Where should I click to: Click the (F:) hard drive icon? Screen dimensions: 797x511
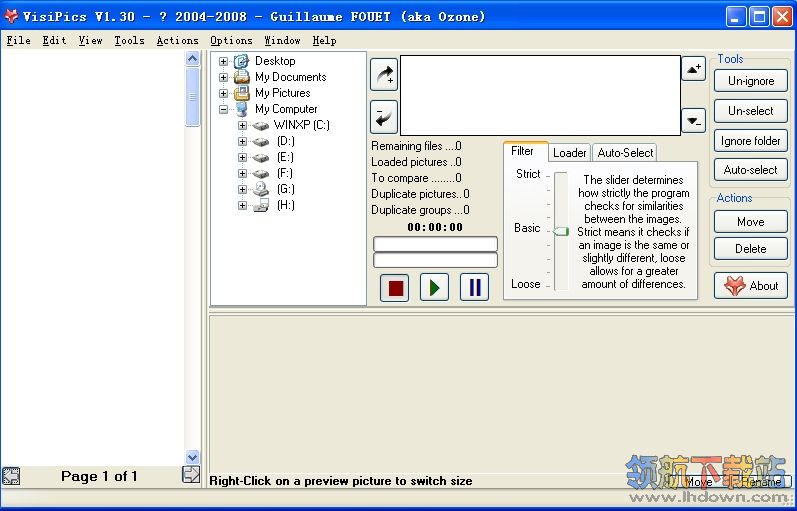pyautogui.click(x=261, y=174)
